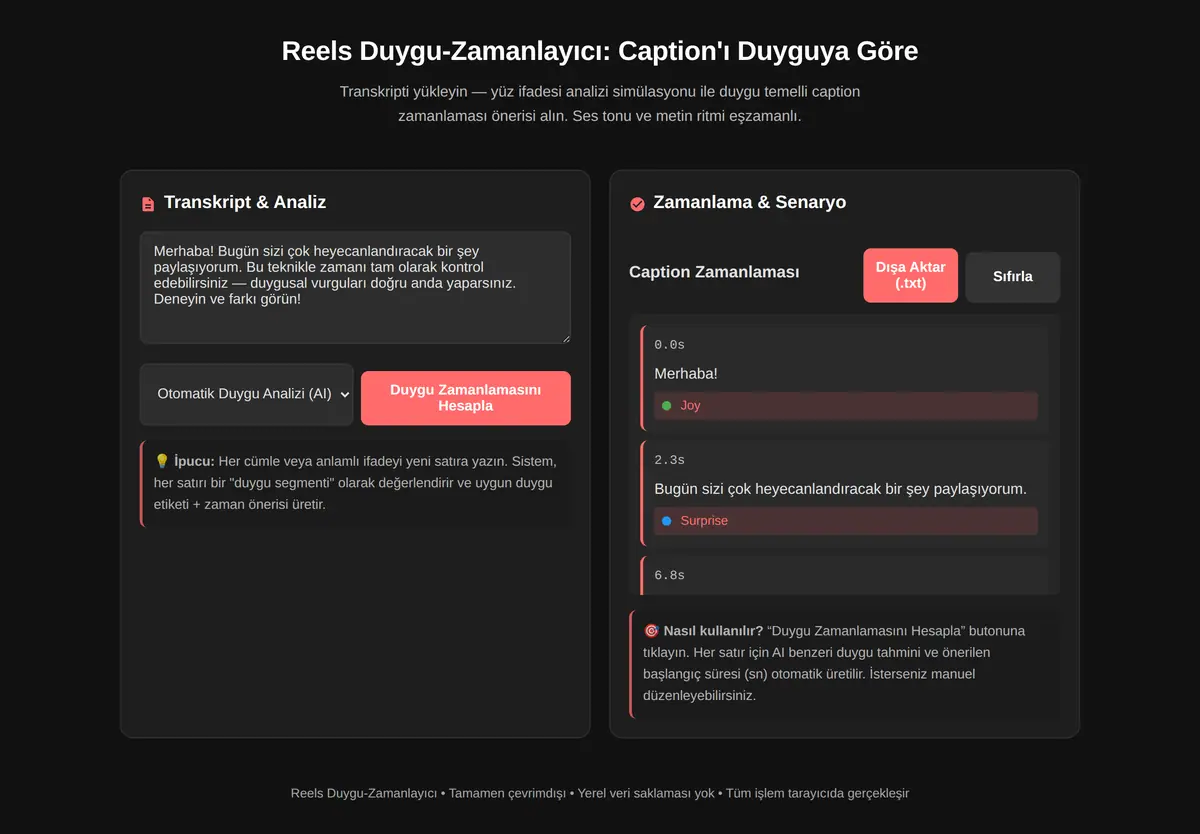Click the İpucu tip text
The width and height of the screenshot is (1200, 834).
(x=355, y=483)
